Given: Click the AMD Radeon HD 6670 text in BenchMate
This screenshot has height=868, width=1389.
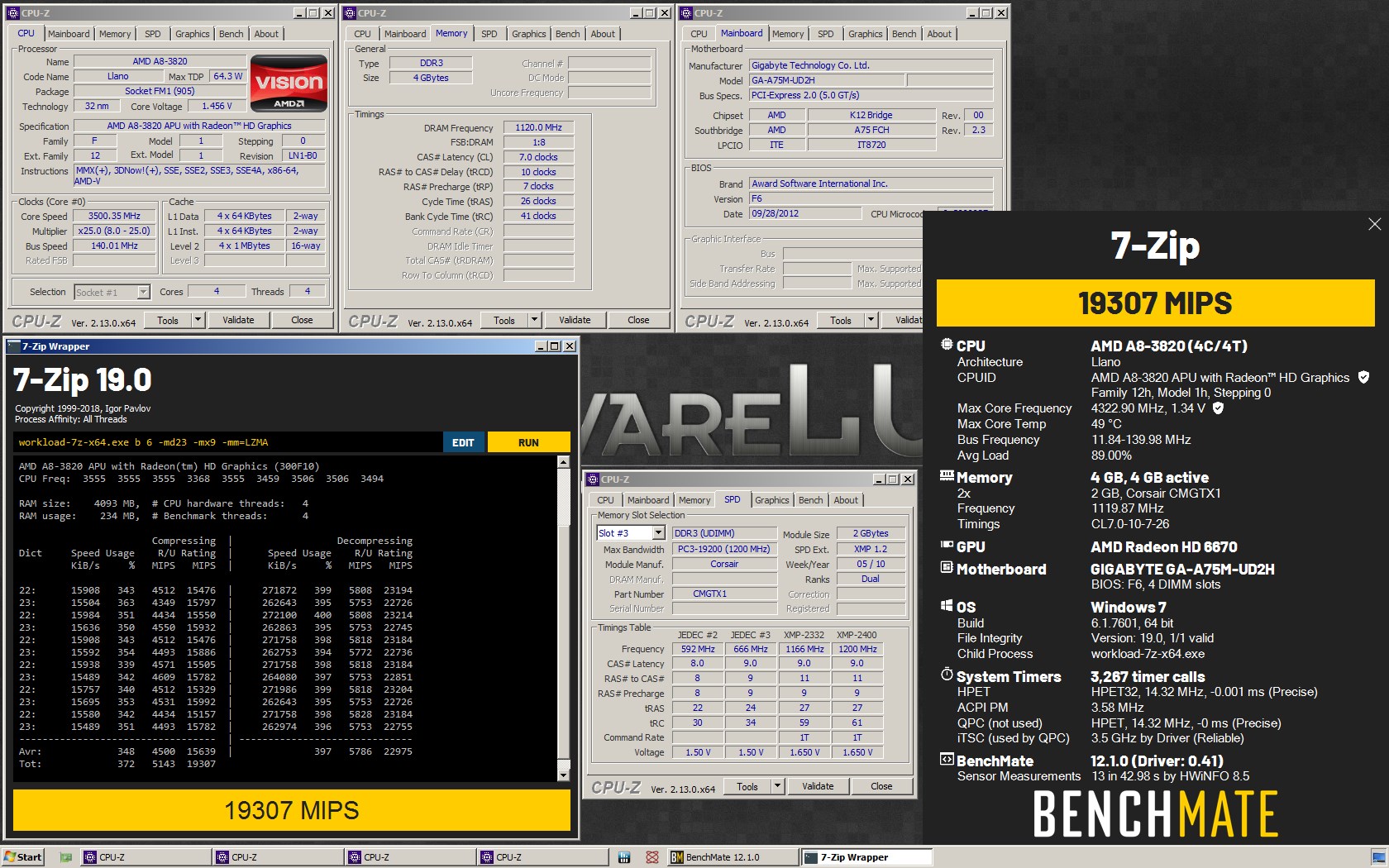Looking at the screenshot, I should click(x=1164, y=546).
